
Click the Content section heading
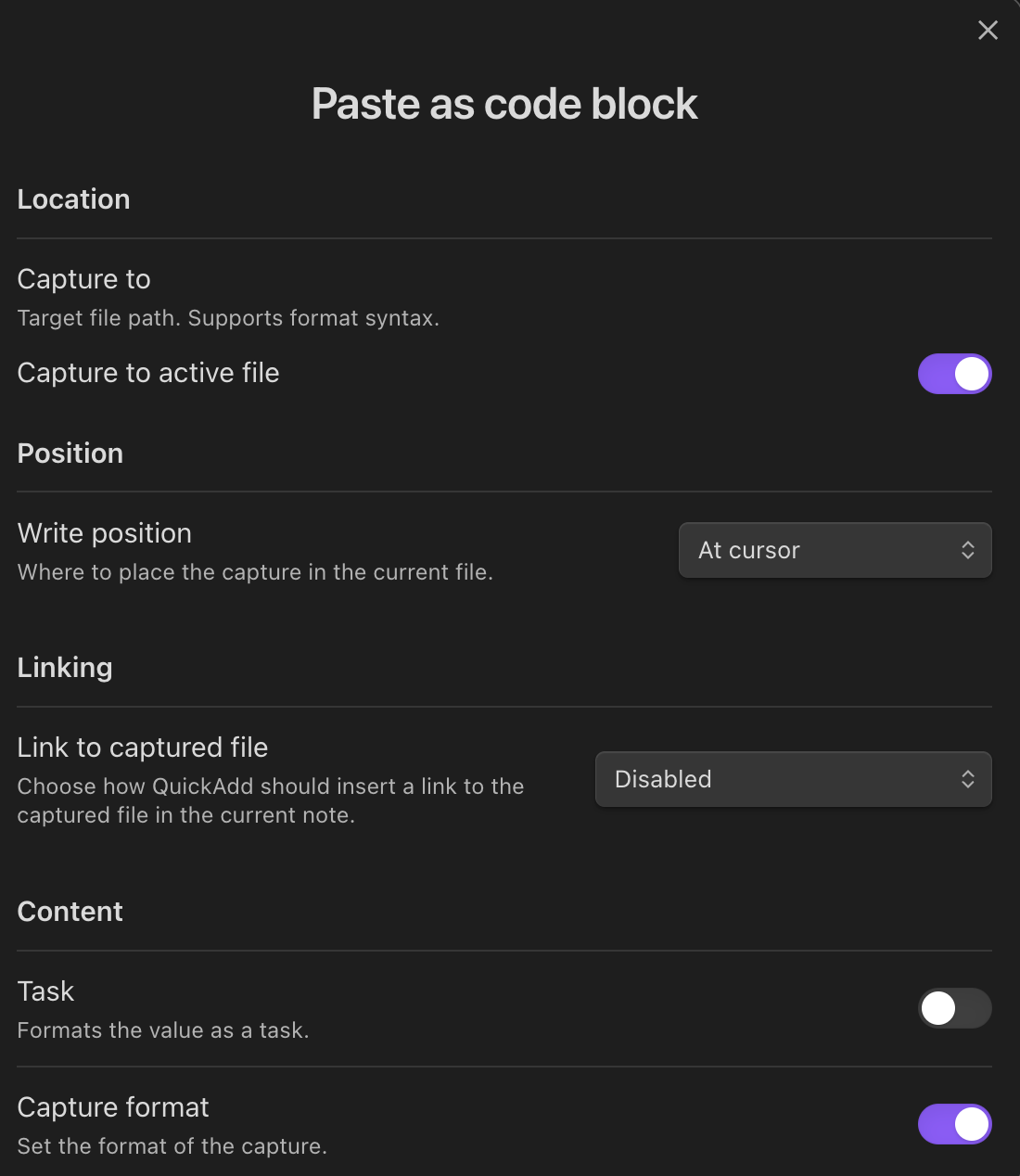coord(70,912)
